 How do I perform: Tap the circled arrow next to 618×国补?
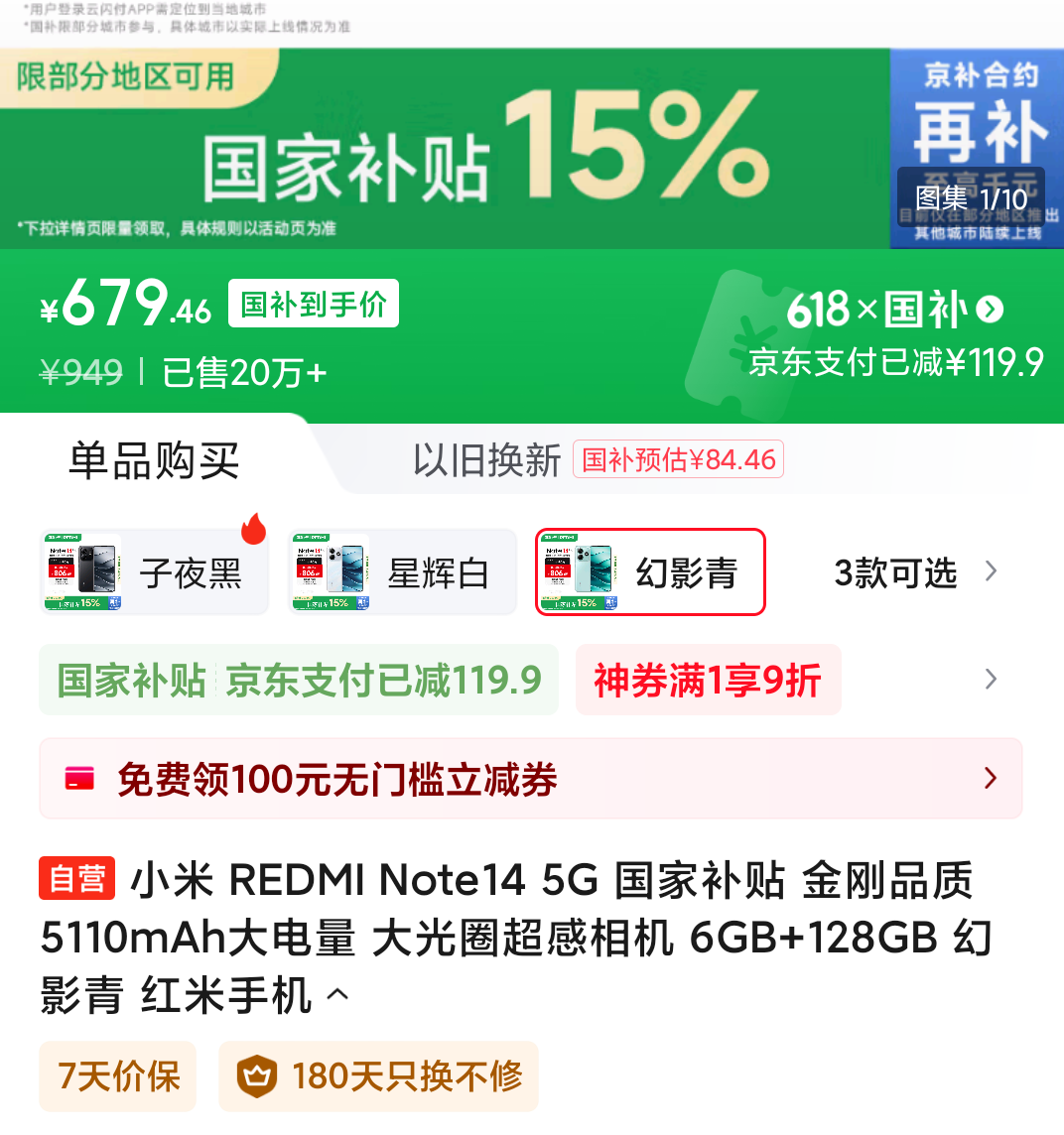[990, 310]
